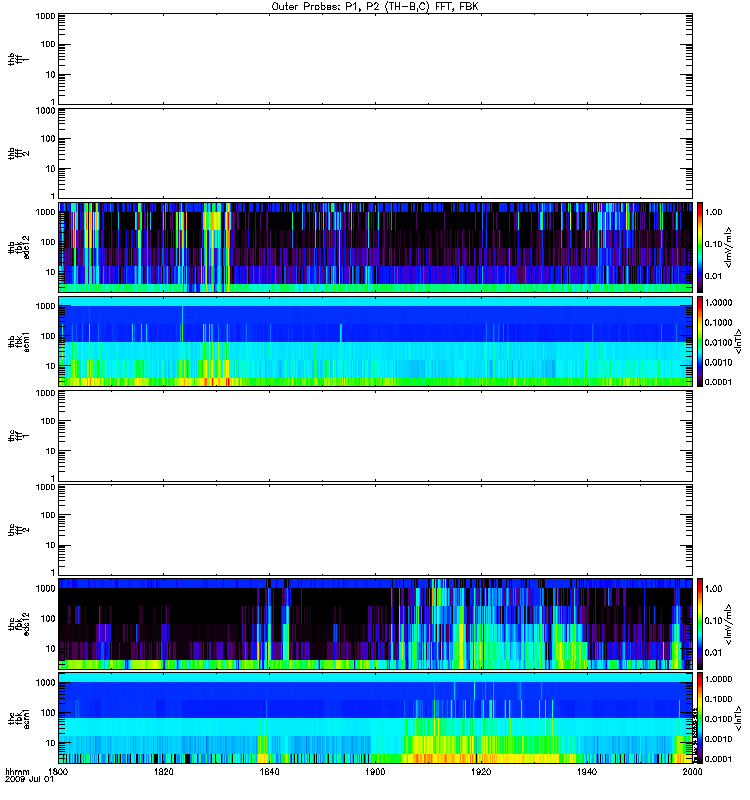The width and height of the screenshot is (750, 800).
Task: Click the '10' y-tick of thb fbk edc12 panel
Action: [51, 272]
